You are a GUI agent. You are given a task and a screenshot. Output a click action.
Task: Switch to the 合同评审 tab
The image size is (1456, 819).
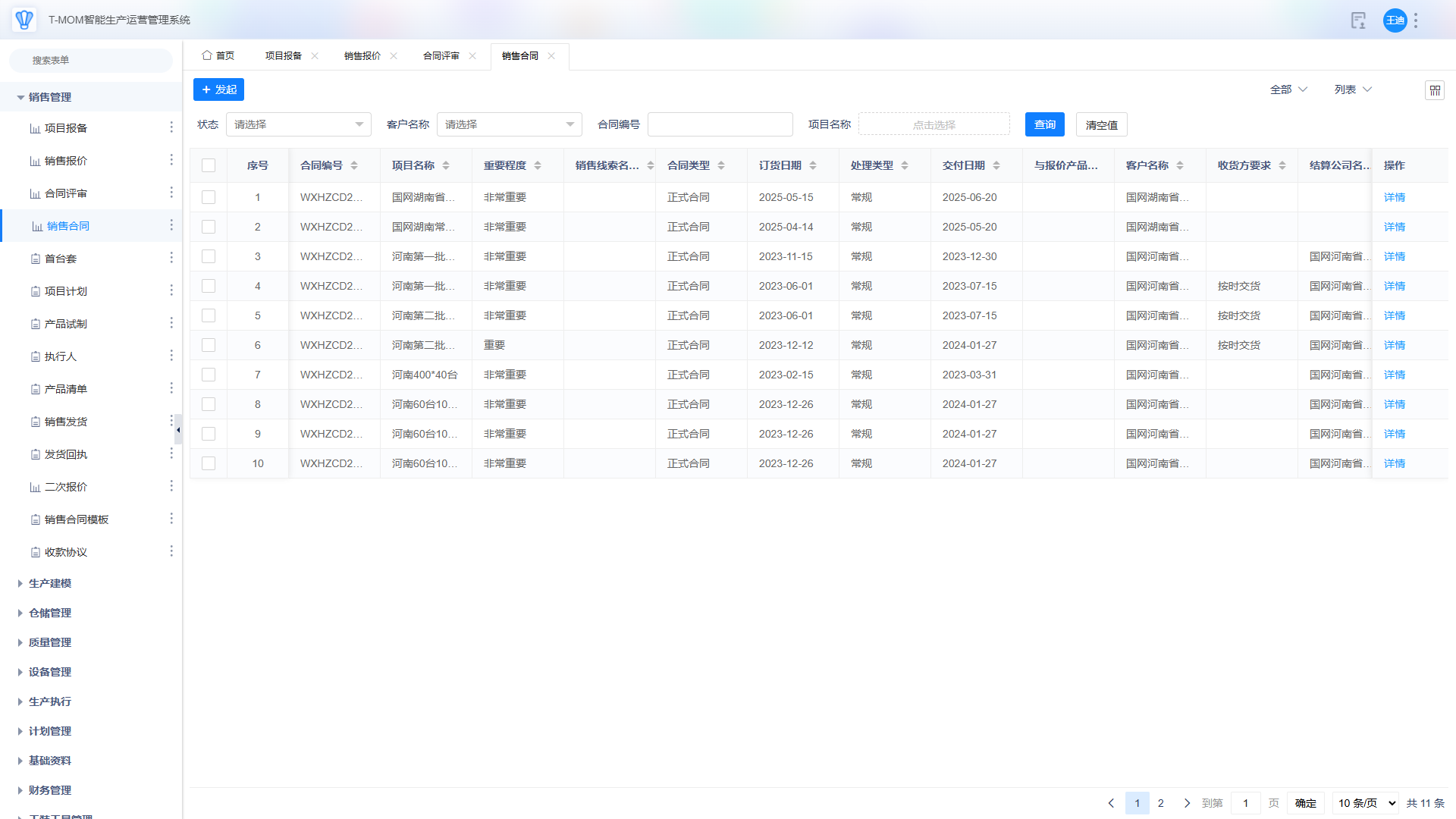441,56
